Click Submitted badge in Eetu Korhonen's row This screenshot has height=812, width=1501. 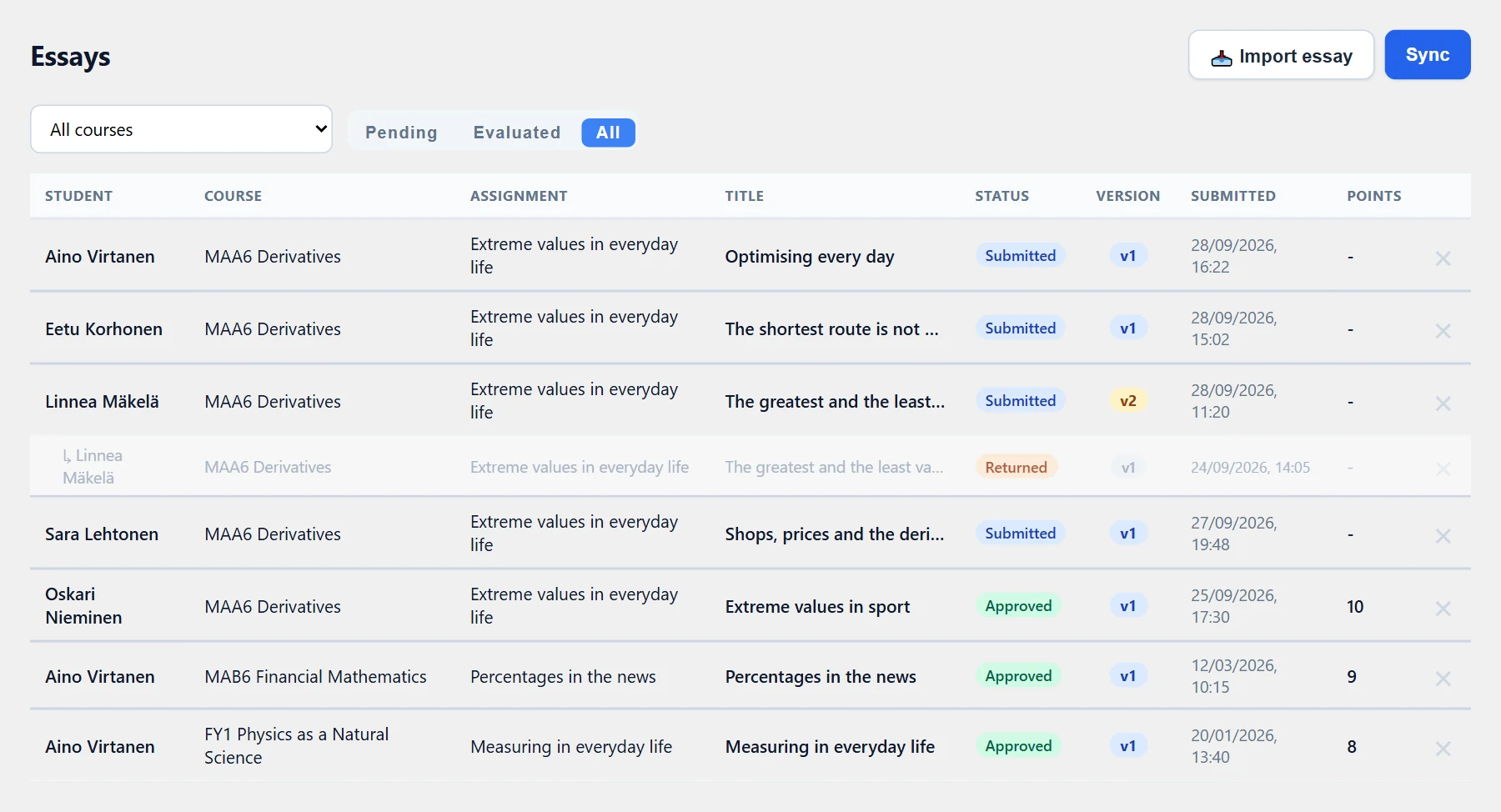pos(1021,328)
